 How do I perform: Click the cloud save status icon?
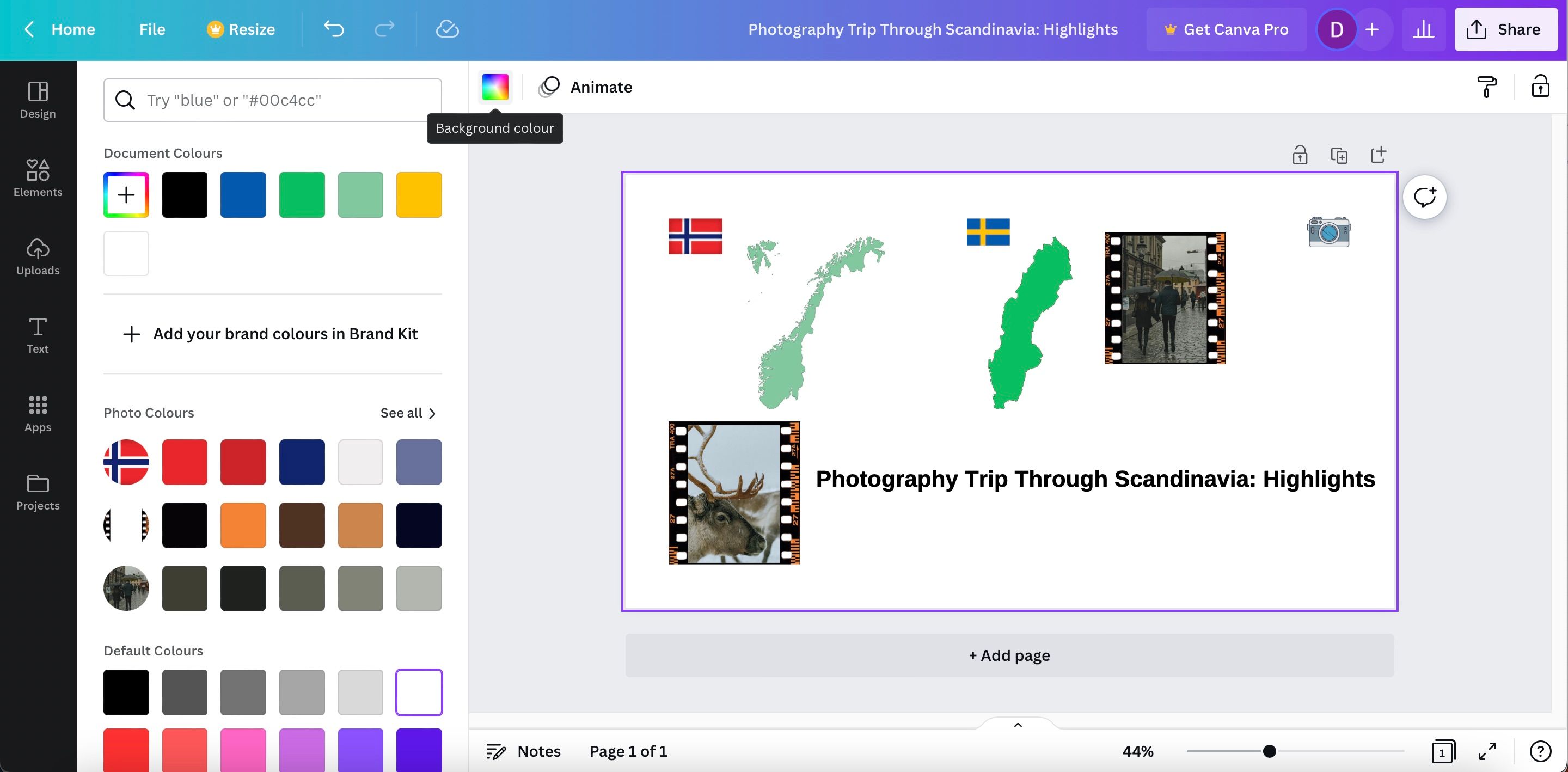(447, 29)
